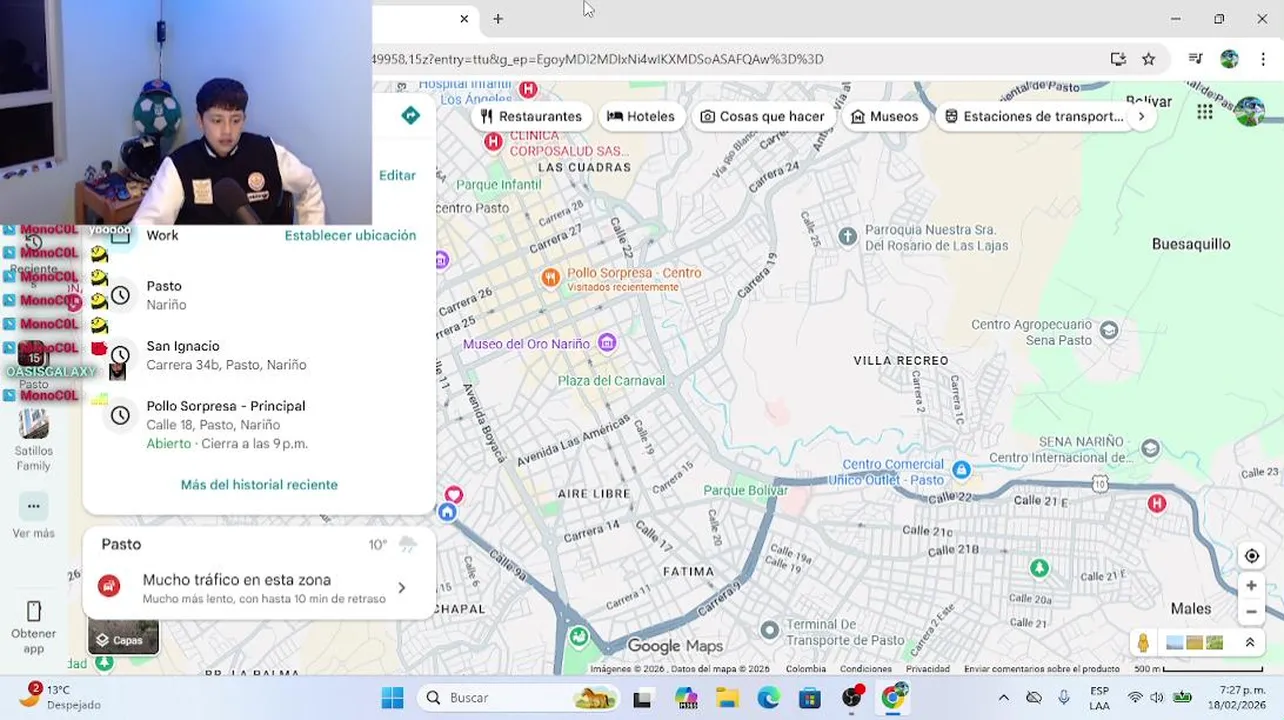
Task: Open a new browser tab
Action: [498, 19]
